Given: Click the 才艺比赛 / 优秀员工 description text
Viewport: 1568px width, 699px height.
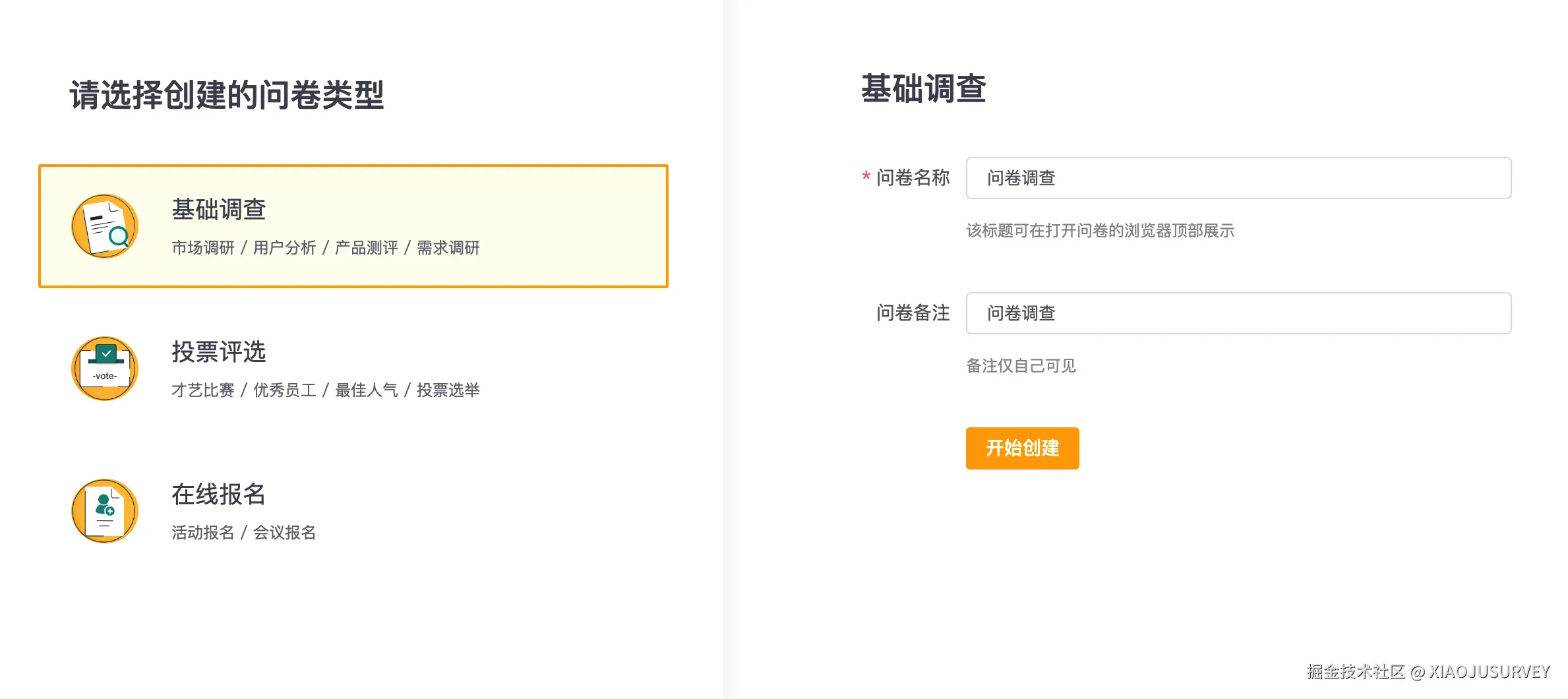Looking at the screenshot, I should pyautogui.click(x=326, y=390).
